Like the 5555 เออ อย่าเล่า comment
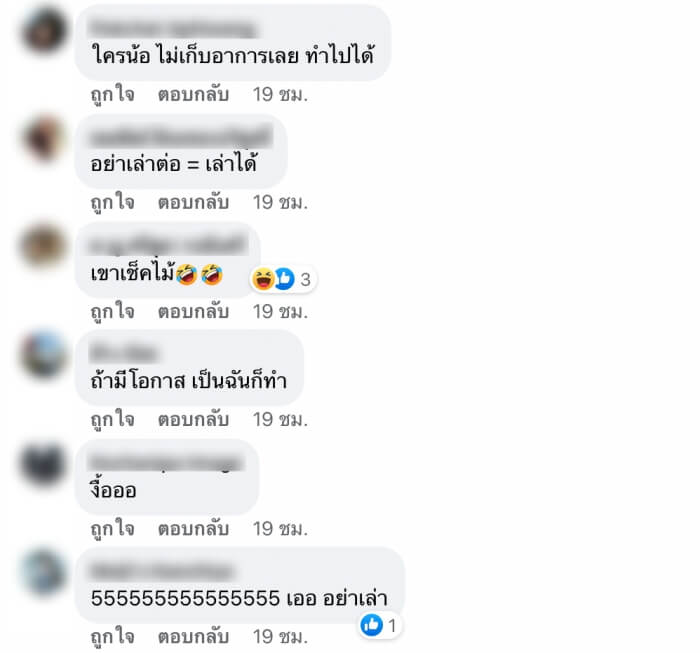Viewport: 700px width, 653px height. tap(112, 636)
